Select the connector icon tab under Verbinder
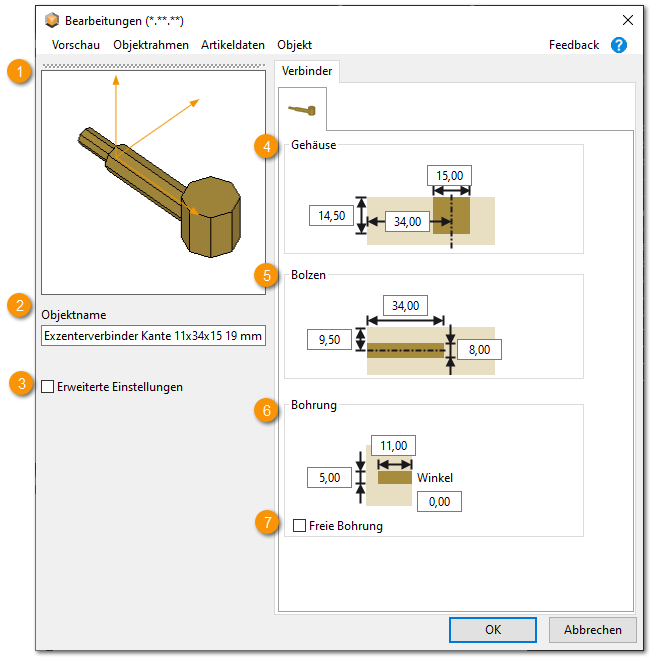This screenshot has width=653, height=660. point(302,109)
